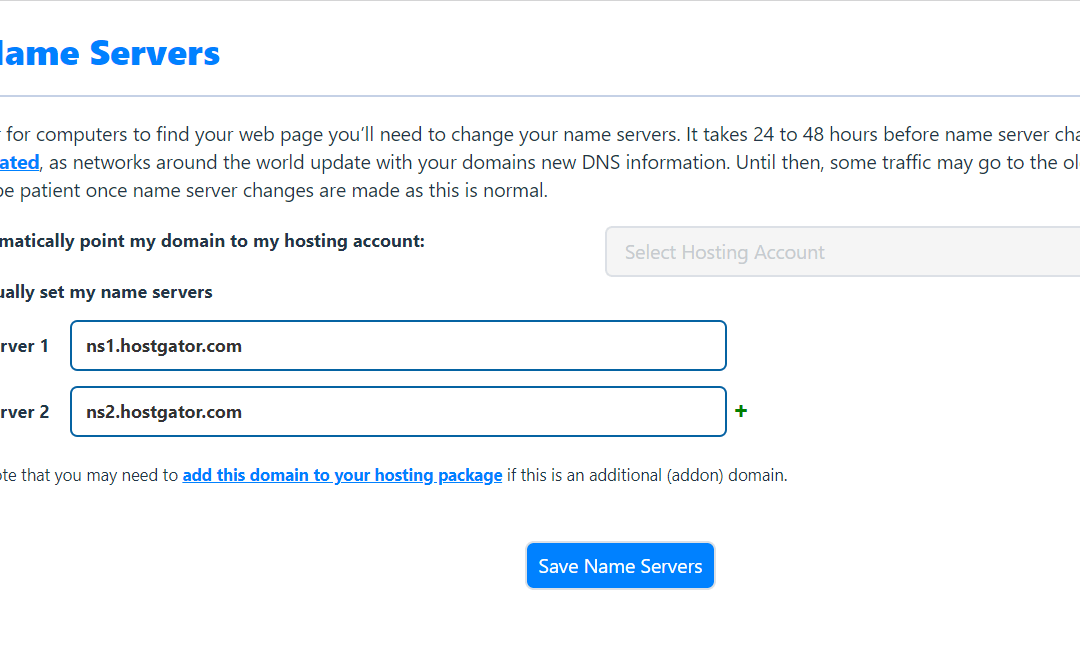The image size is (1080, 672).
Task: Focus the ns2.hostgator.com name server field
Action: (x=398, y=412)
